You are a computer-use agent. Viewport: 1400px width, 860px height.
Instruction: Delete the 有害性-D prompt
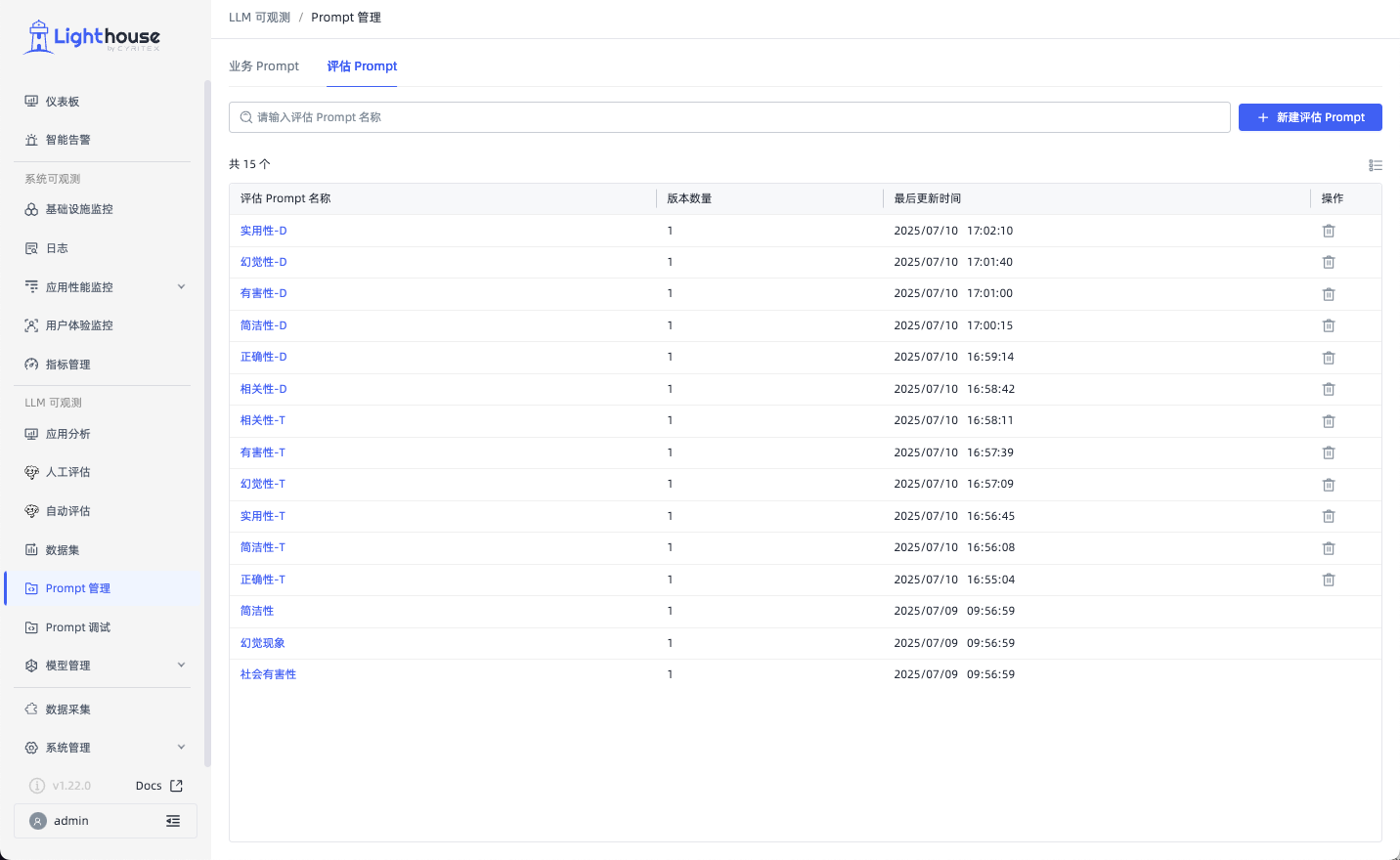pos(1329,294)
